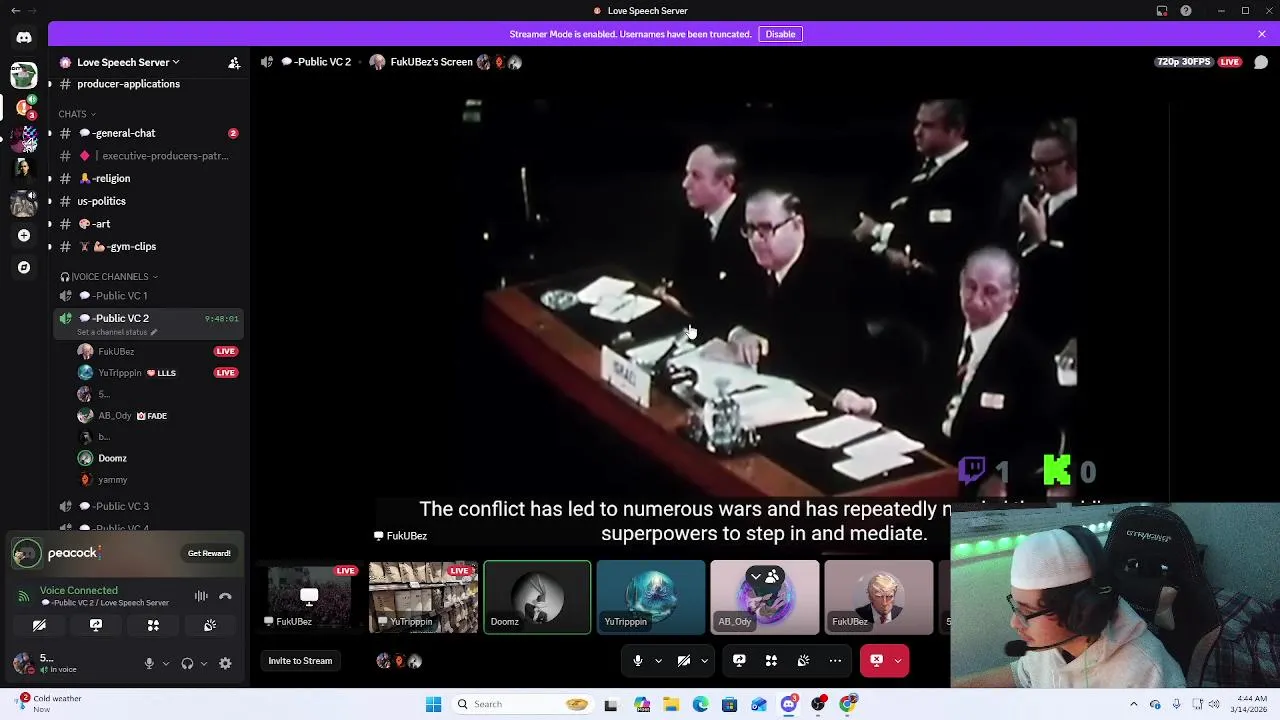Join the Public VC 1 voice channel
Screen dimensions: 1280x720
pyautogui.click(x=150, y=296)
